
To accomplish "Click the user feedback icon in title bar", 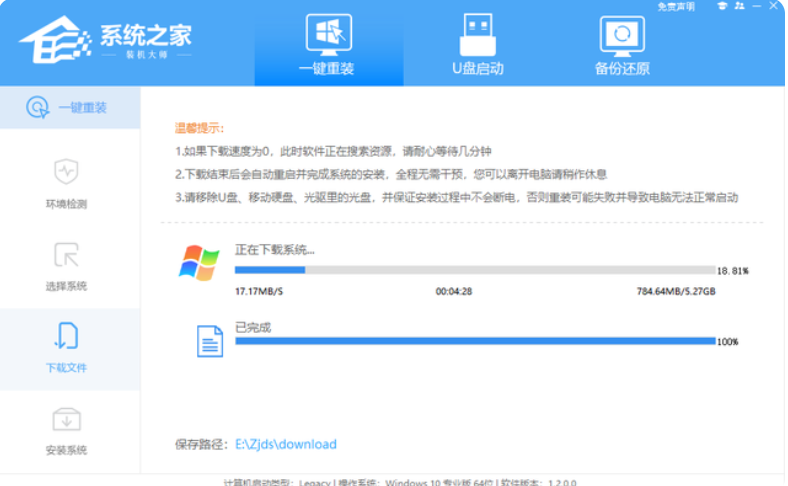I will (739, 6).
